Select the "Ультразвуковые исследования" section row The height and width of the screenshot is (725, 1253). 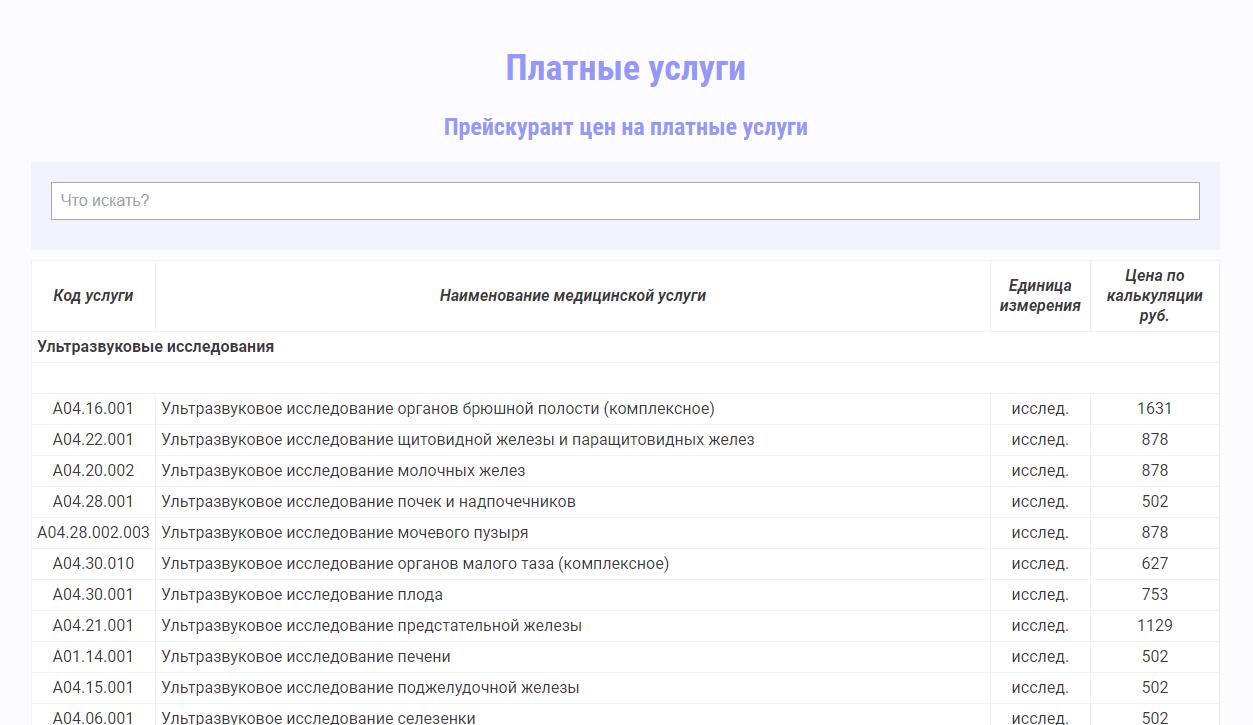(625, 347)
